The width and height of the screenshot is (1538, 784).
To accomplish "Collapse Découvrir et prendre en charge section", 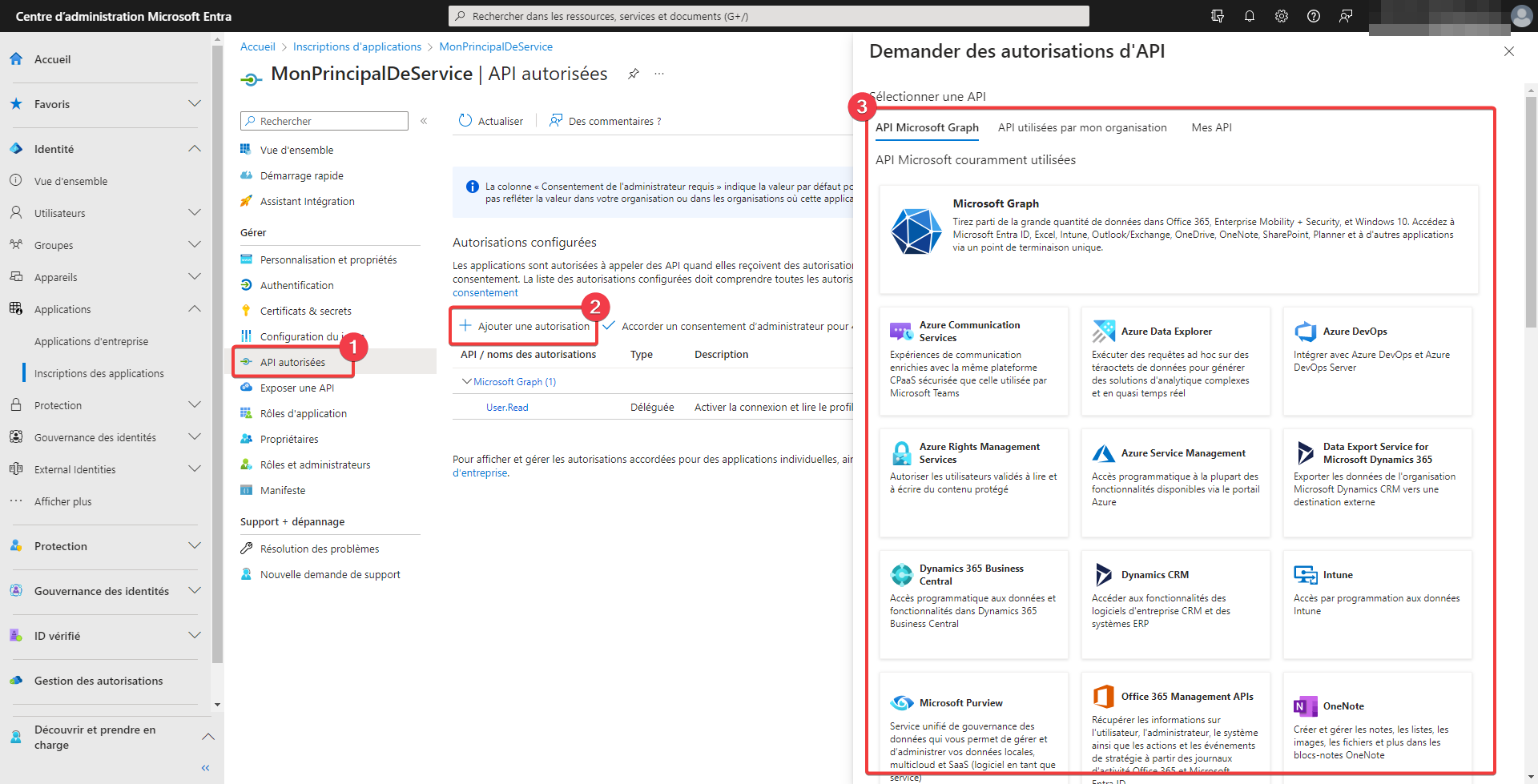I will 208,737.
